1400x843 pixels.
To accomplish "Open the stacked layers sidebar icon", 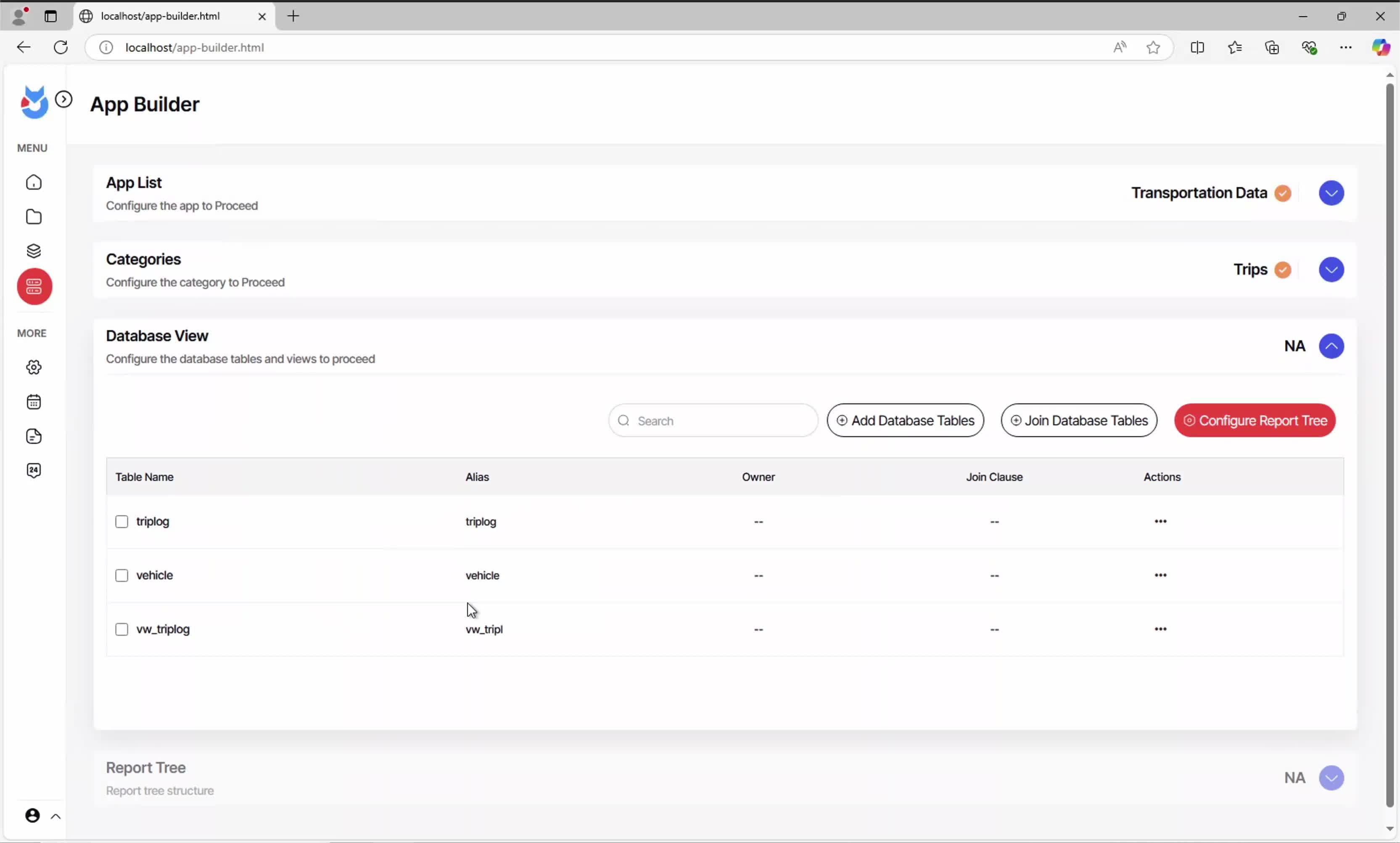I will point(34,251).
